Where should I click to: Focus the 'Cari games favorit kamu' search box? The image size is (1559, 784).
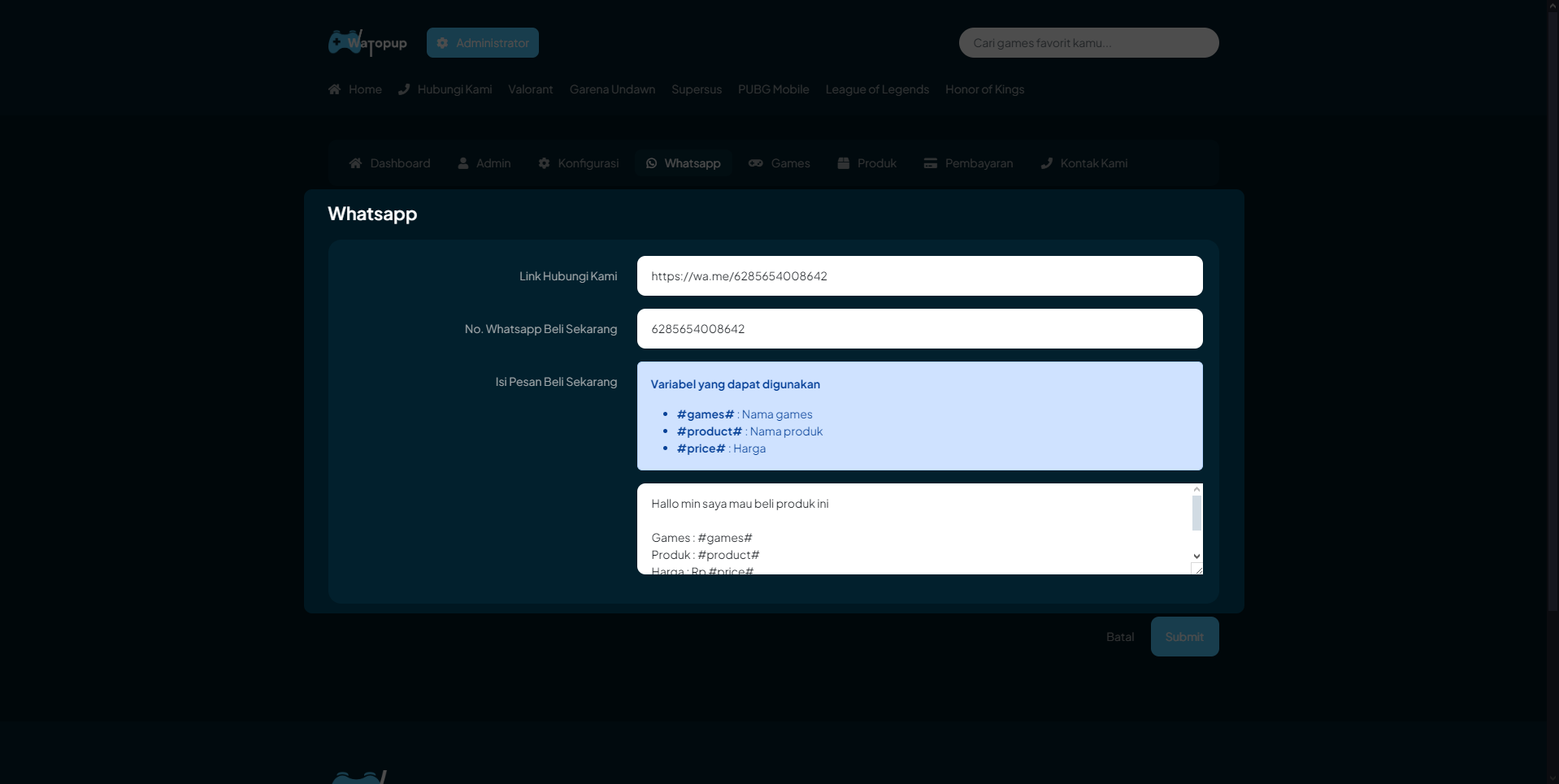coord(1088,43)
